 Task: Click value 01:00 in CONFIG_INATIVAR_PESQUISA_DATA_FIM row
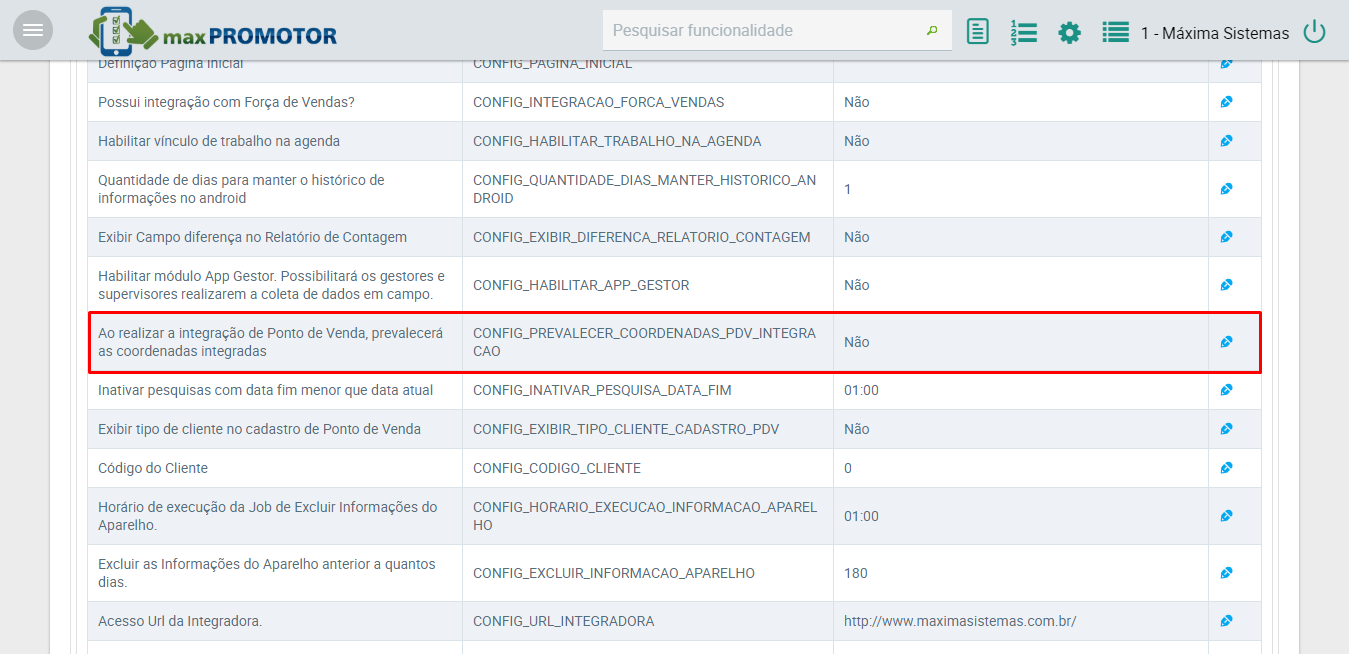(x=861, y=390)
